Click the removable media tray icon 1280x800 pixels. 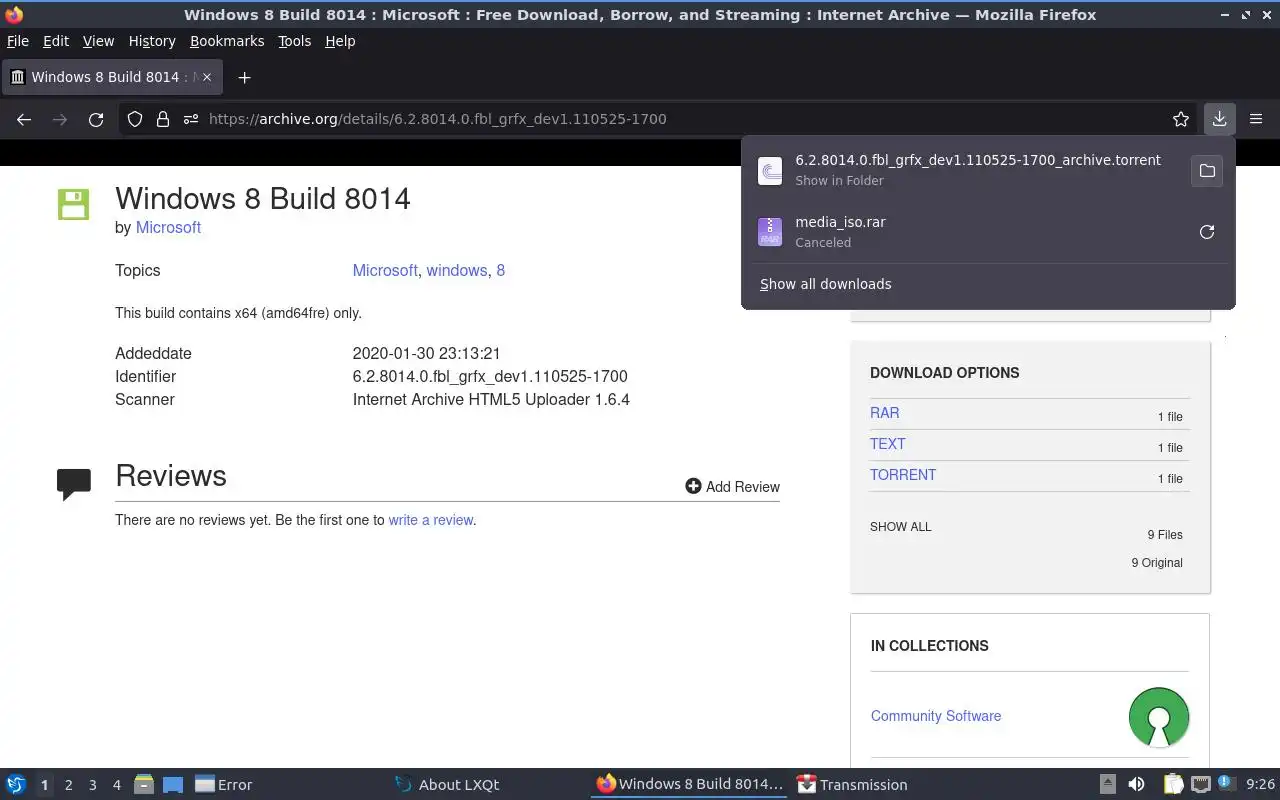point(1108,785)
